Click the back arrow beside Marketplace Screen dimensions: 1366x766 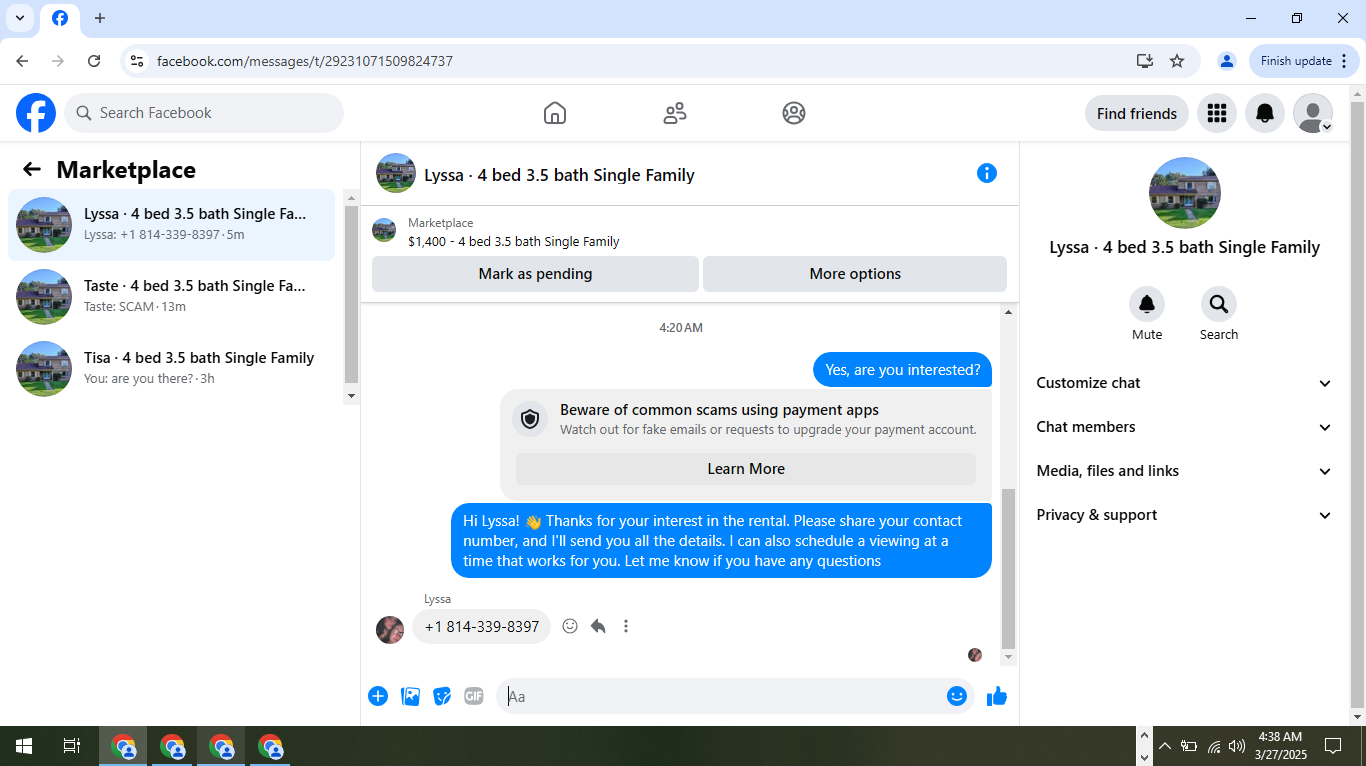click(x=32, y=170)
